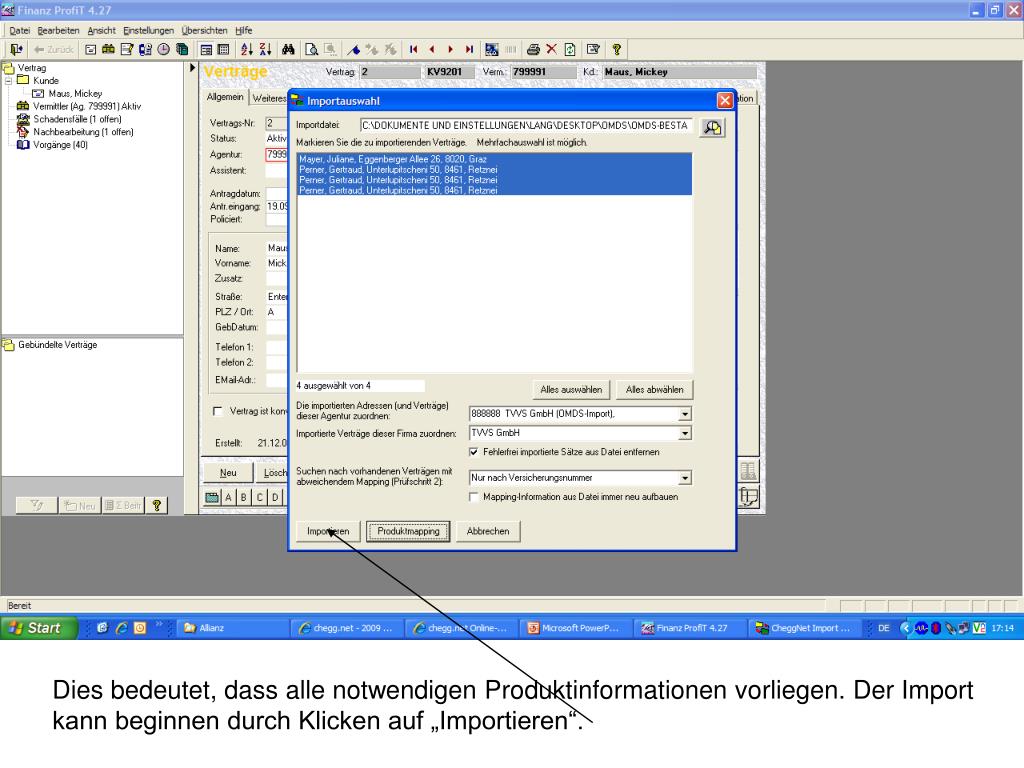Open search with the binoculars icon

point(288,50)
